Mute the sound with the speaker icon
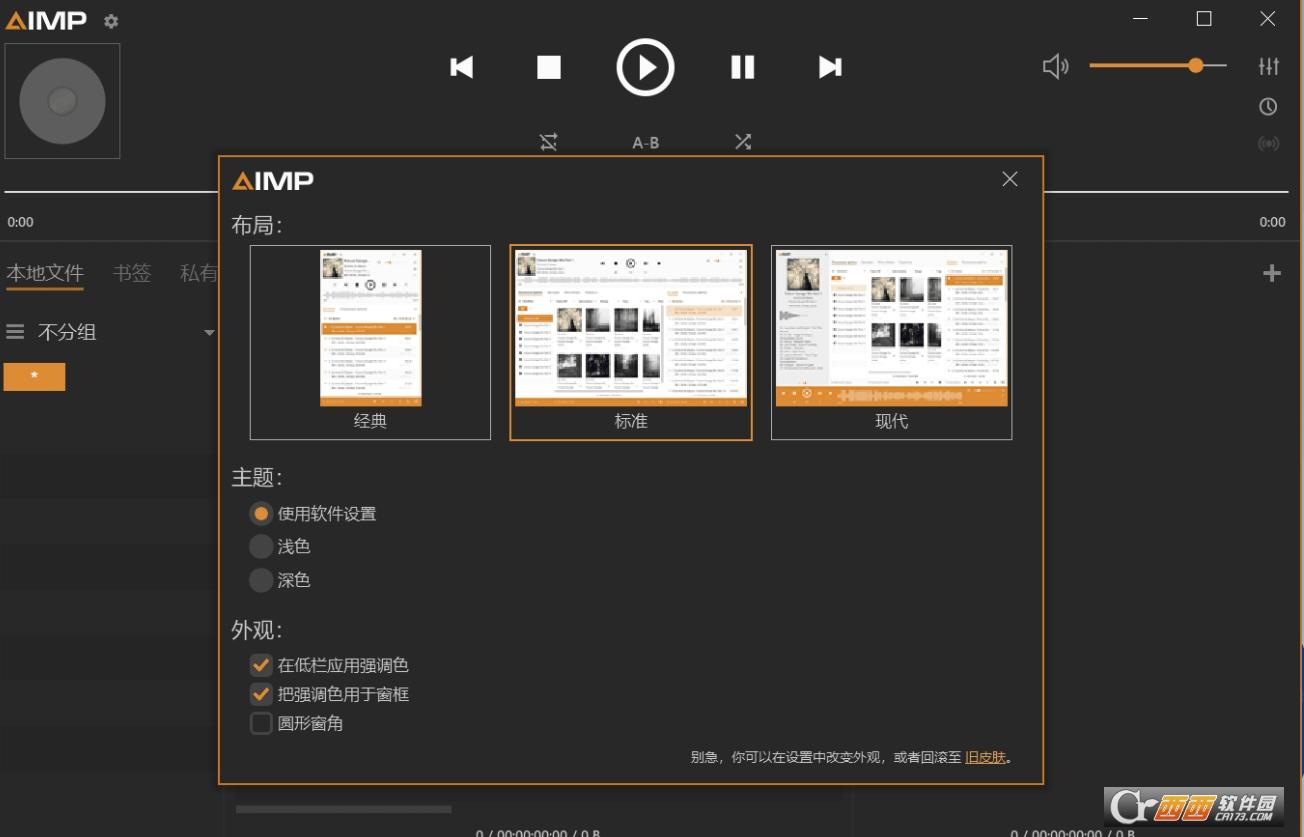This screenshot has height=837, width=1304. click(1055, 67)
